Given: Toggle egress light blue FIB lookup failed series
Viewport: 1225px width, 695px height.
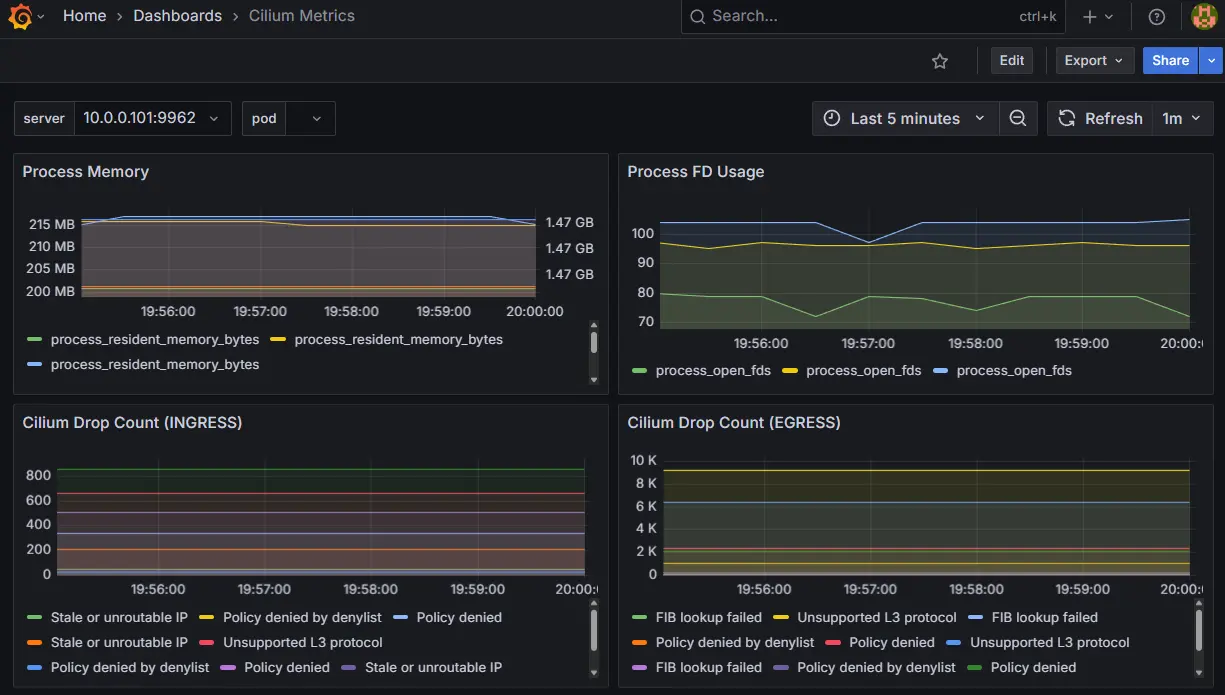Looking at the screenshot, I should pos(1044,618).
